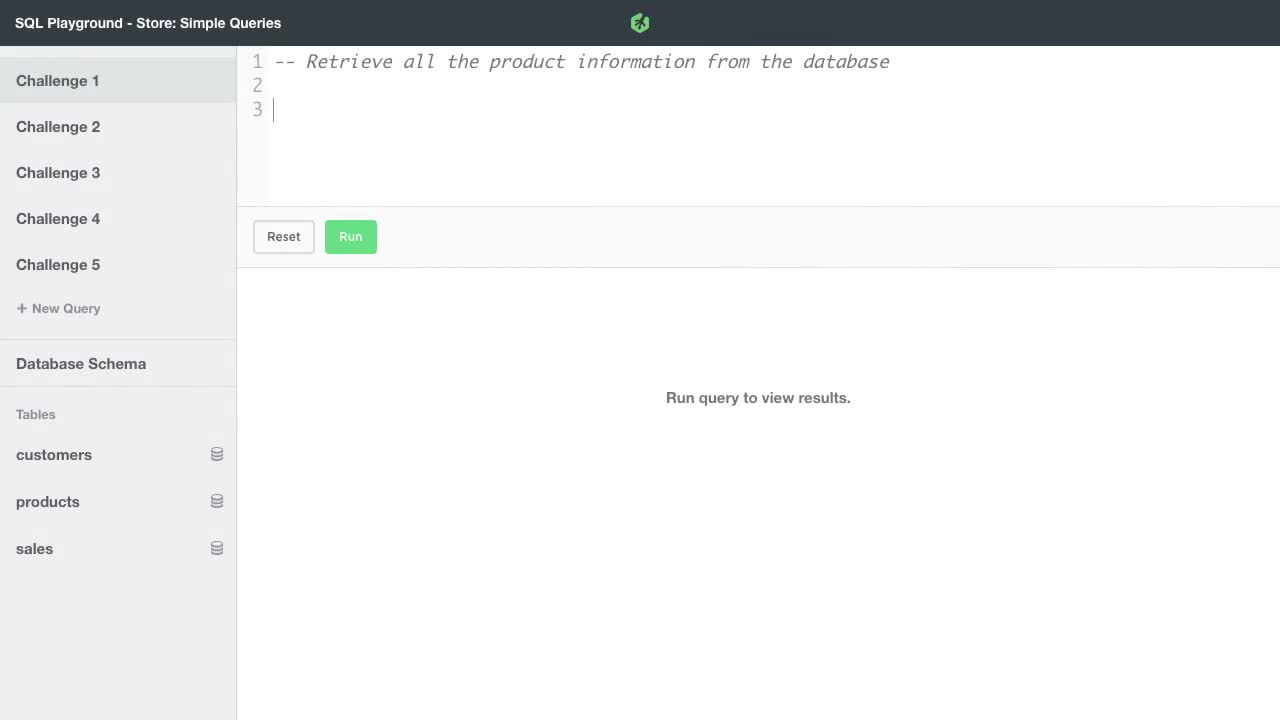Screen dimensions: 1280x720
Task: Click the database icon beside products table
Action: 217,501
